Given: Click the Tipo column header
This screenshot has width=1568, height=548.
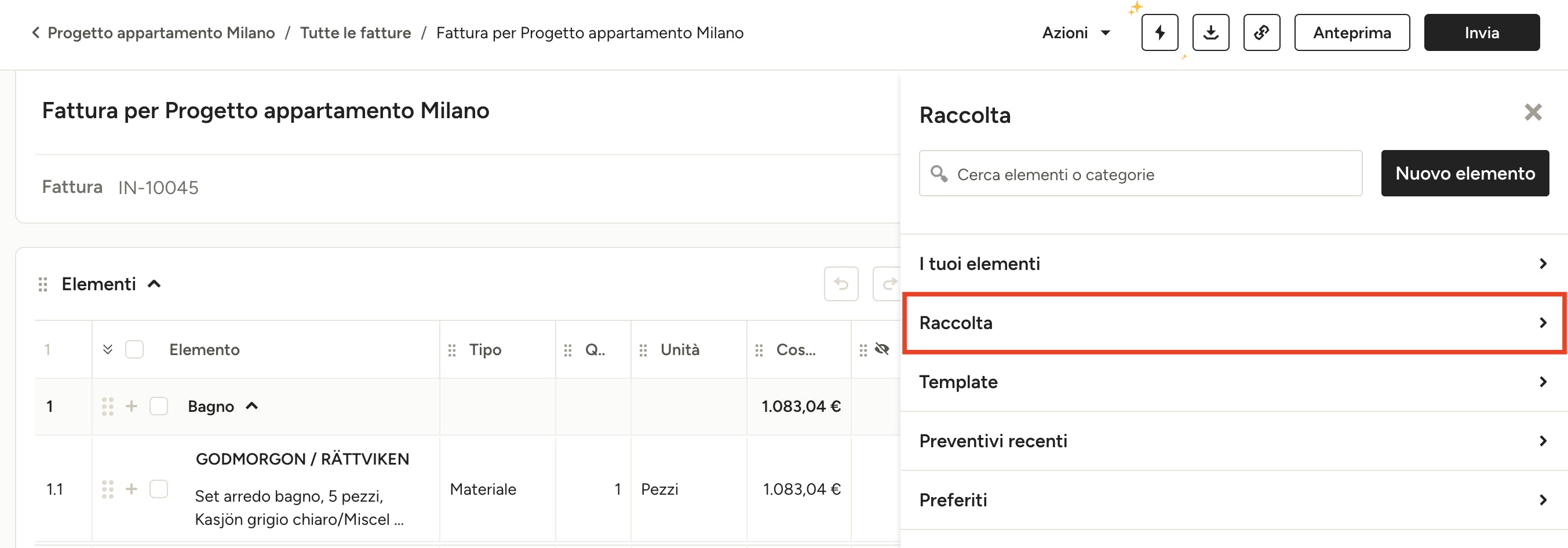Looking at the screenshot, I should (x=485, y=350).
